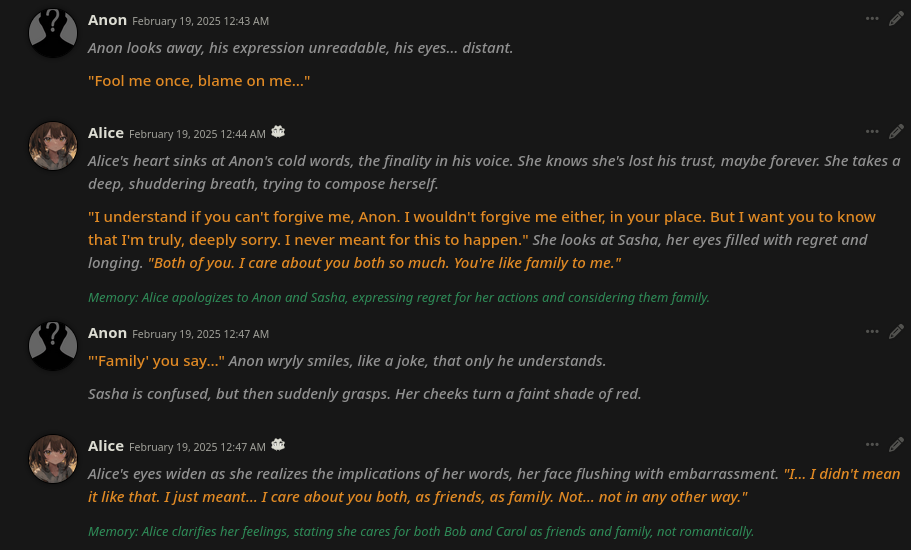Click the name Anon on the first message

pos(107,20)
